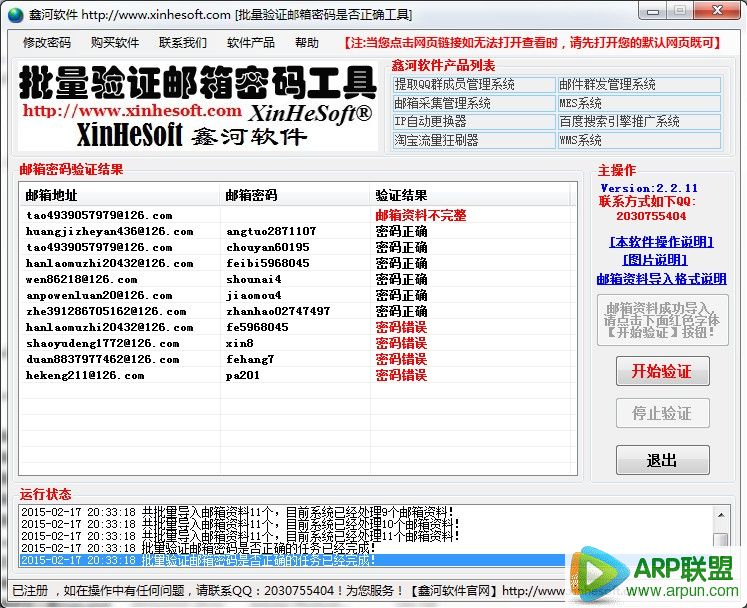
Task: Open the 修改密码 menu
Action: 47,43
